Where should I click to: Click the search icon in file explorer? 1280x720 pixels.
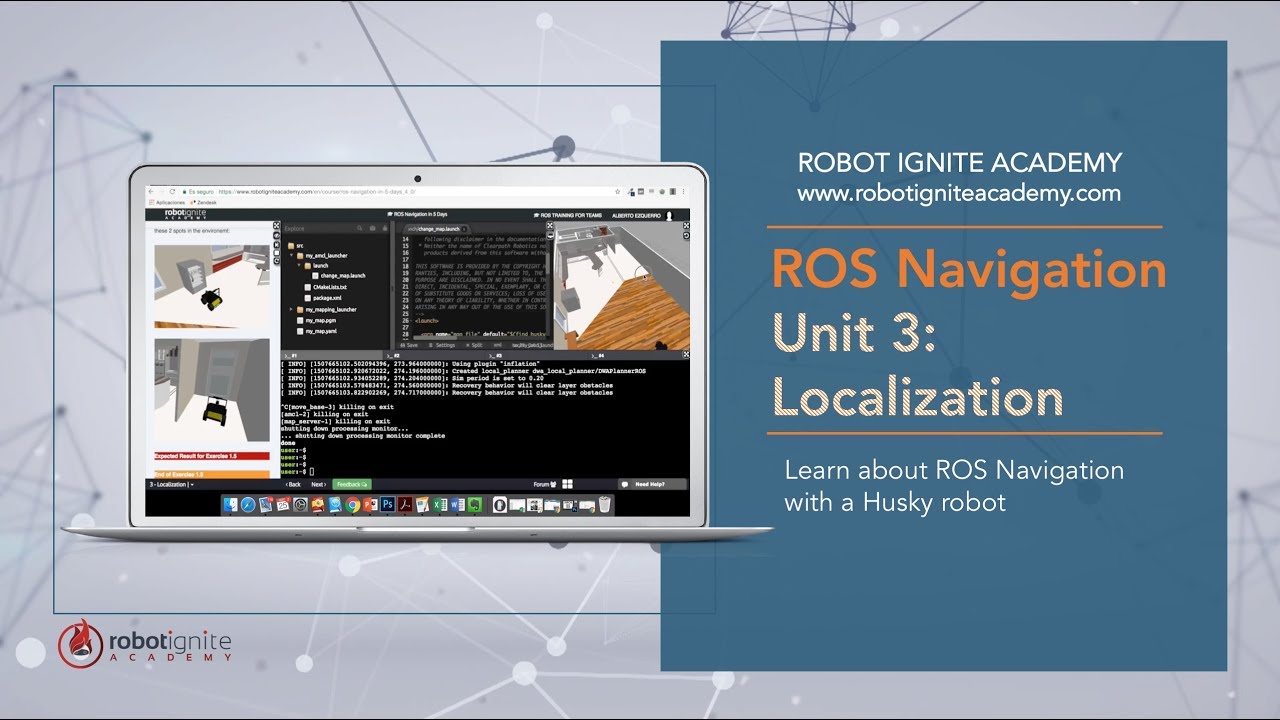359,228
